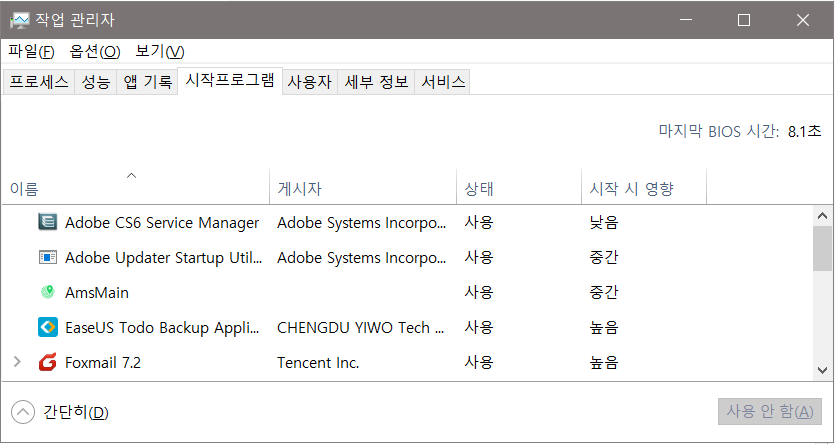Viewport: 835px width, 444px height.
Task: Open the 보기(V) menu
Action: 160,52
